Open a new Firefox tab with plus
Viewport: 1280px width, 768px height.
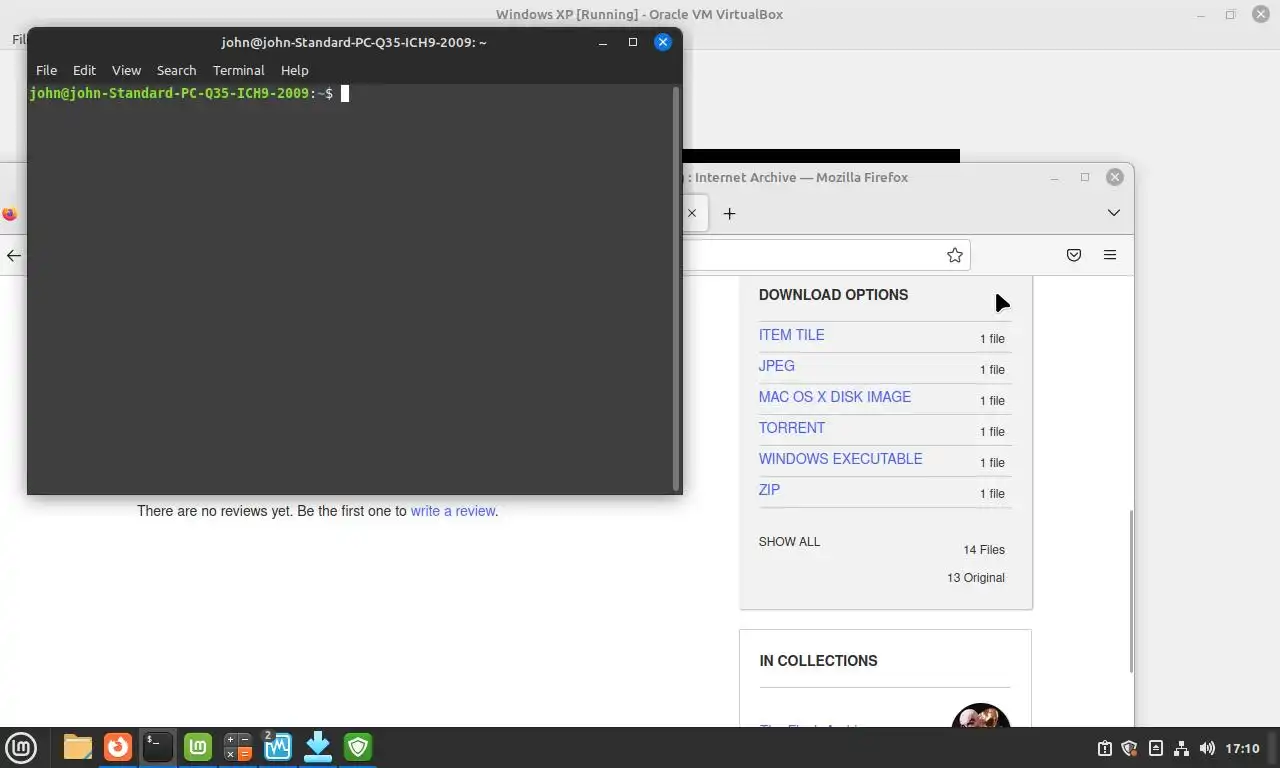[730, 213]
